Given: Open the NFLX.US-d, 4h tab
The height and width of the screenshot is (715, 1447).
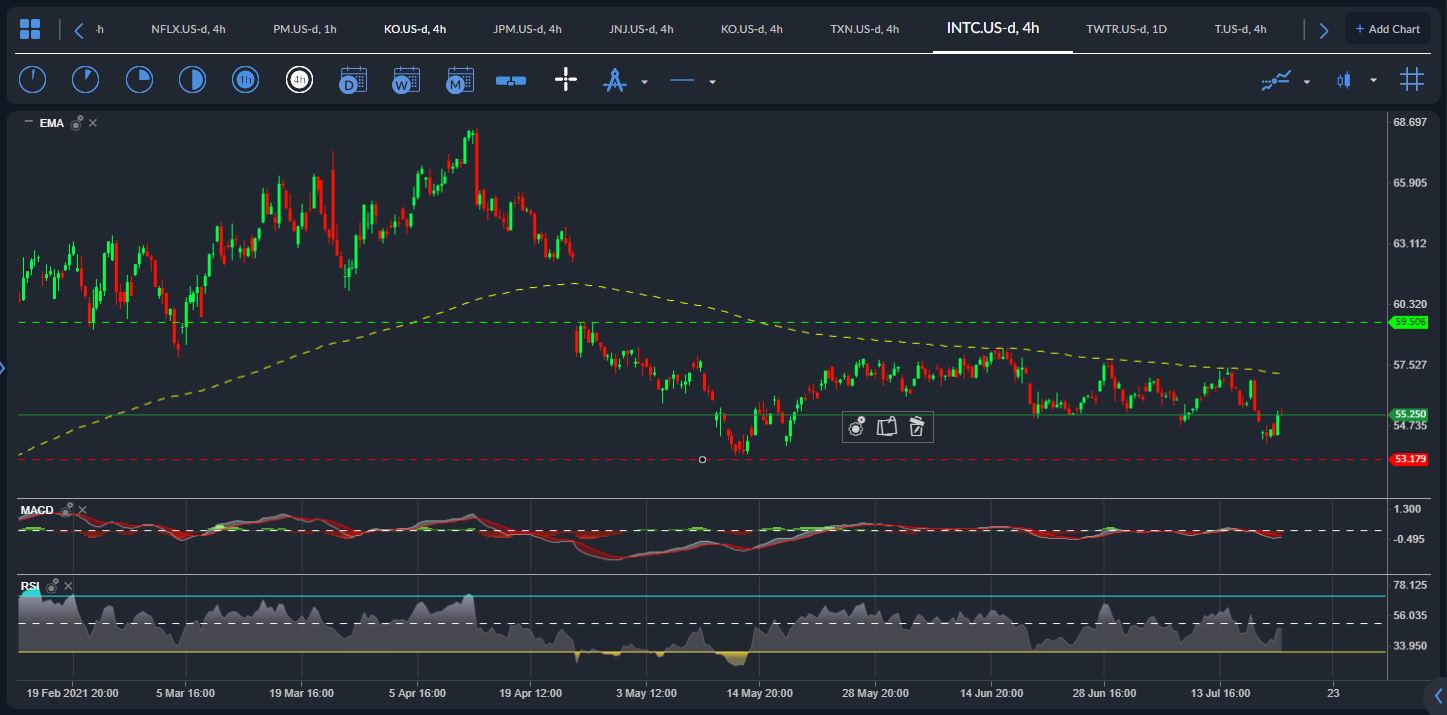Looking at the screenshot, I should pos(188,29).
